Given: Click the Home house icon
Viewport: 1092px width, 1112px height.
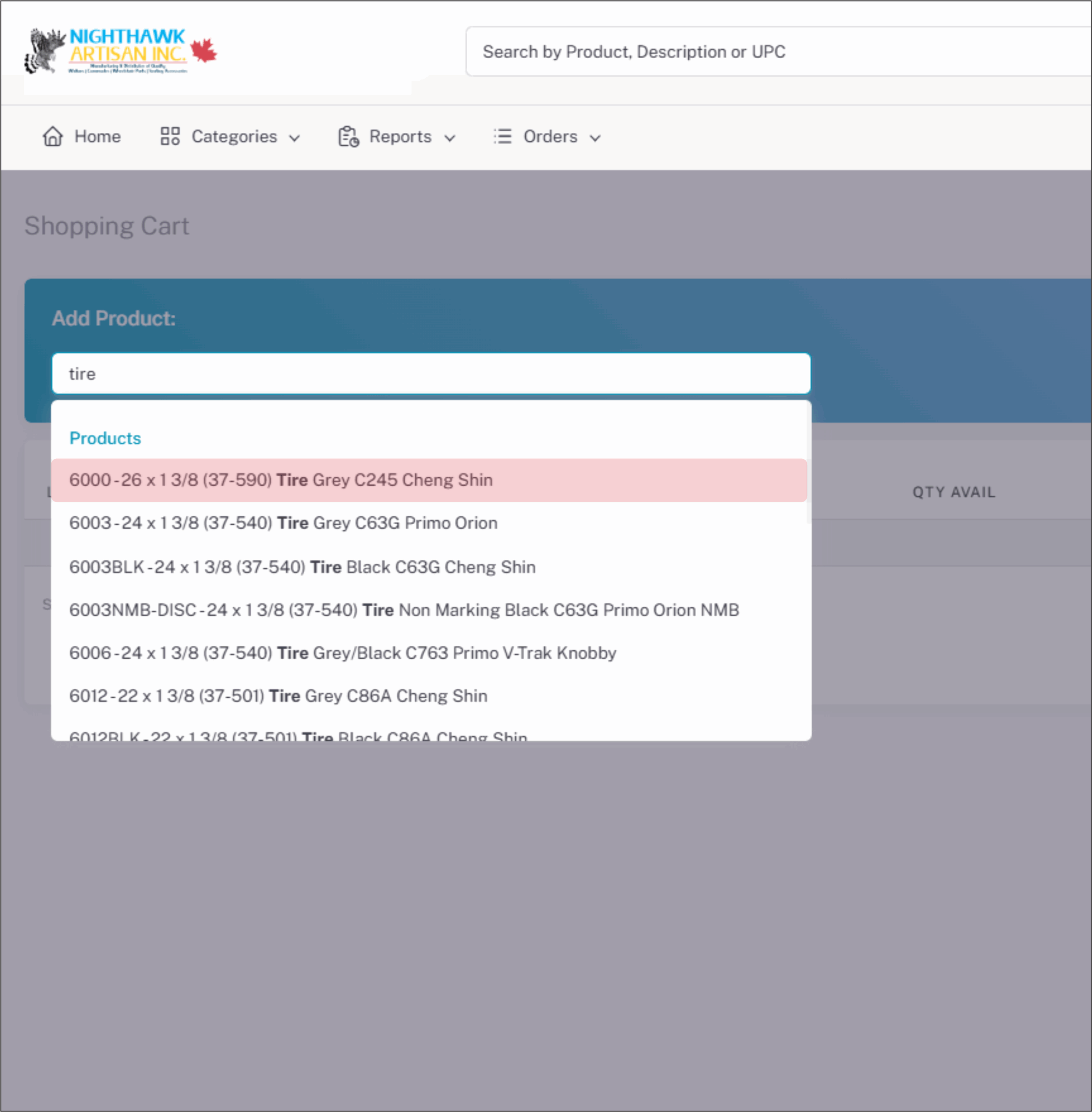Looking at the screenshot, I should click(x=53, y=136).
